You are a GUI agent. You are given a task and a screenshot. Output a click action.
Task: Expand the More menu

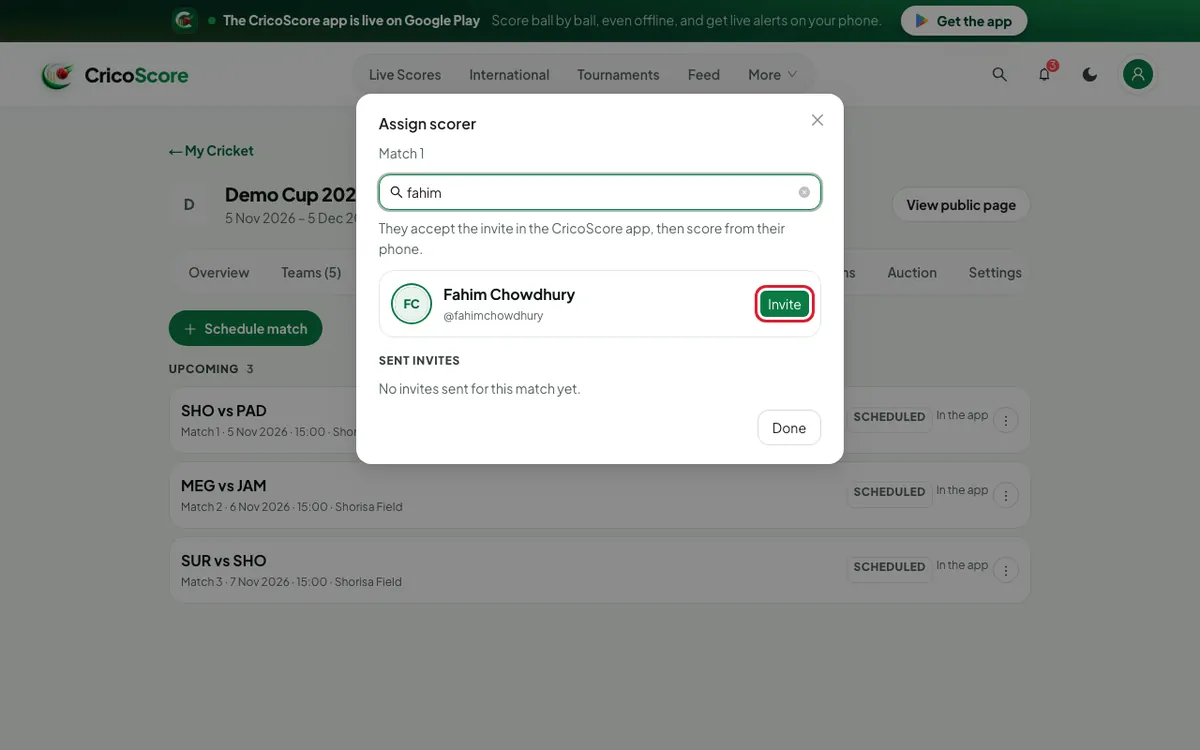773,75
